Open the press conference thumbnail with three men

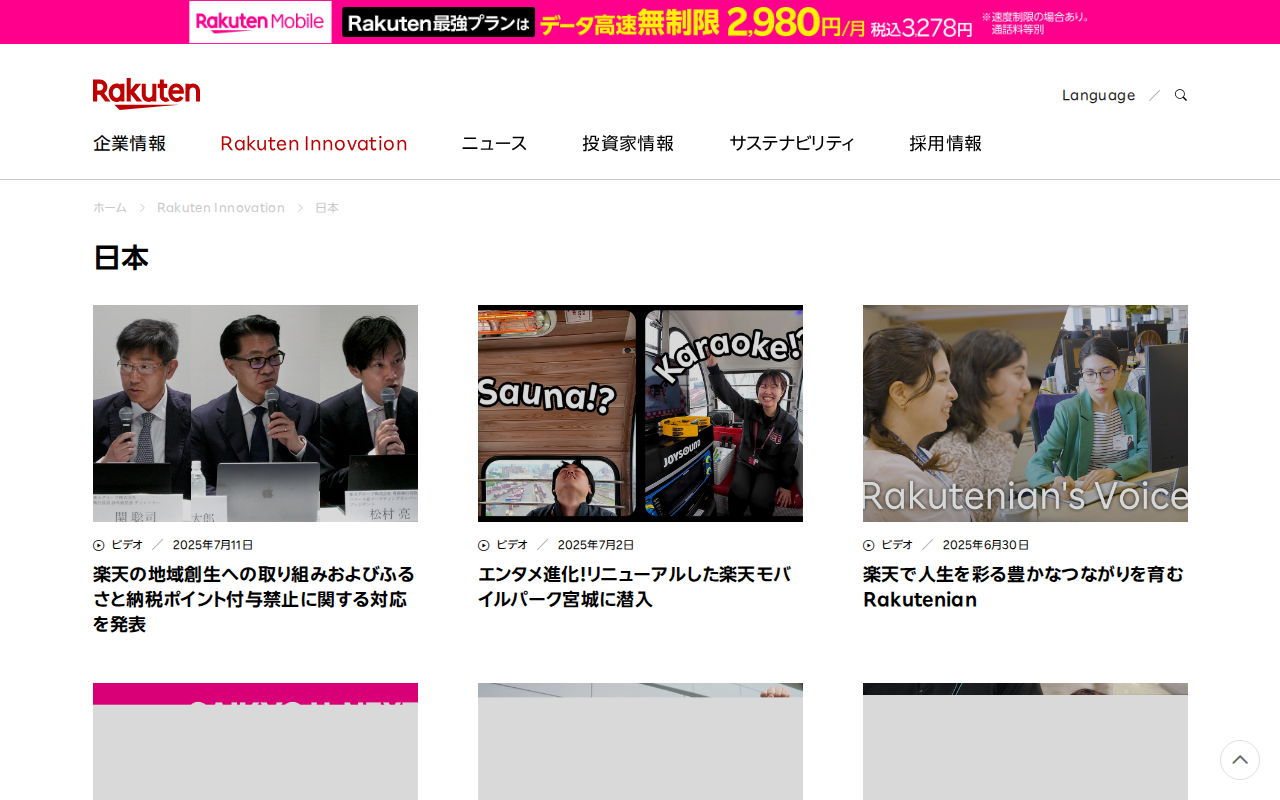pos(255,413)
